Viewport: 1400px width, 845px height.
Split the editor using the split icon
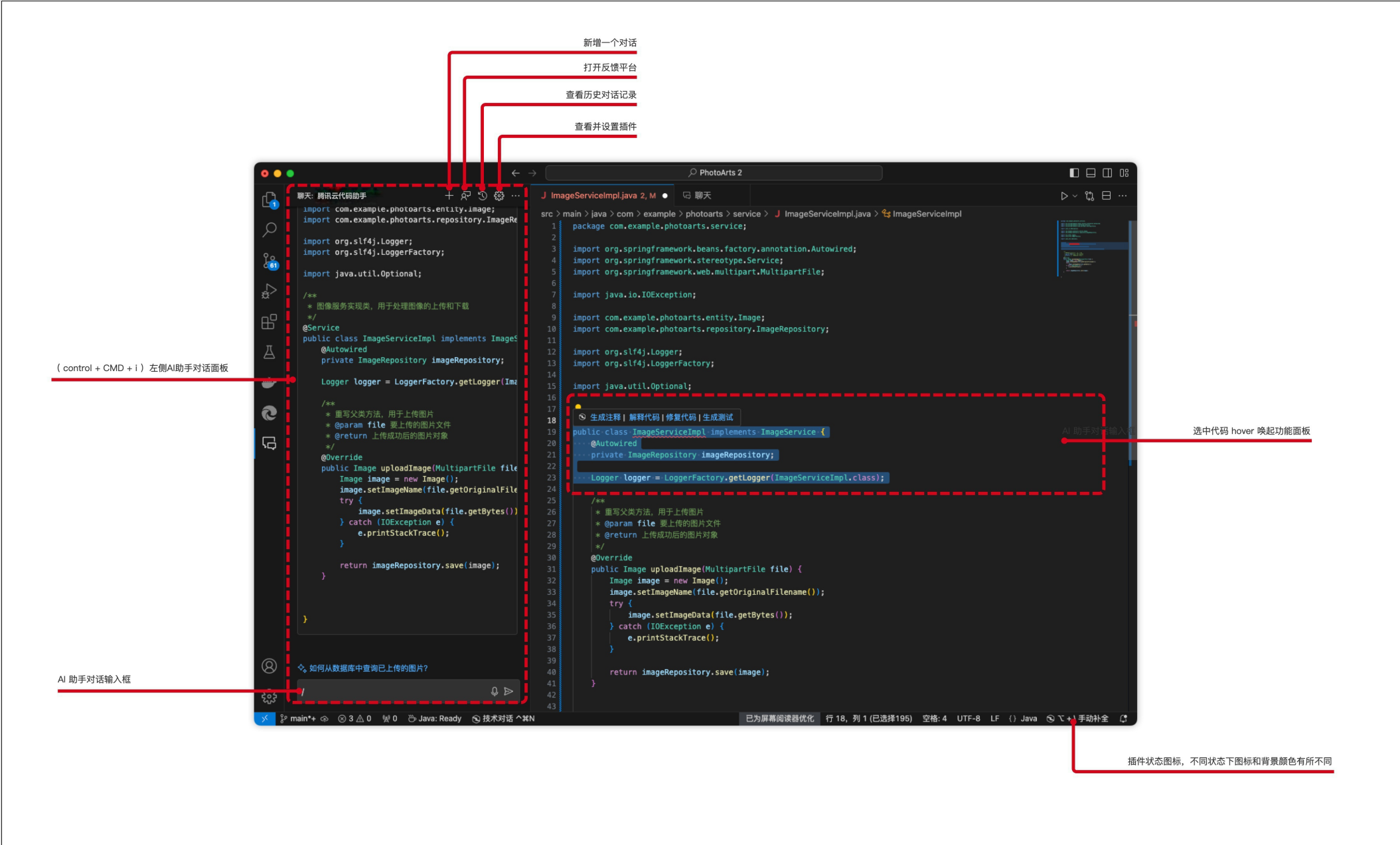[1106, 195]
